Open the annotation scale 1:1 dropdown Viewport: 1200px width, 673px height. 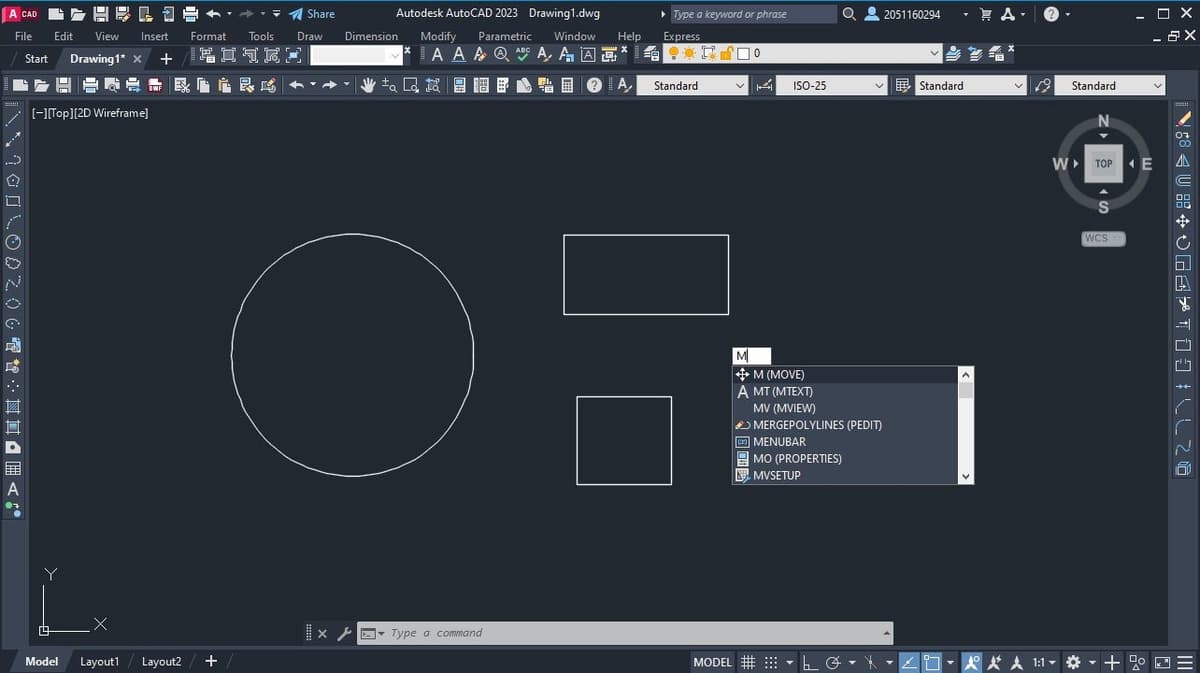click(1044, 662)
